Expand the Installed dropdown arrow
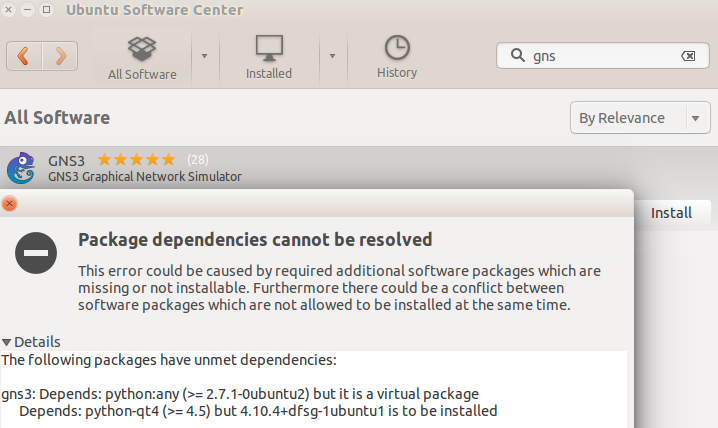This screenshot has height=428, width=718. (x=332, y=56)
